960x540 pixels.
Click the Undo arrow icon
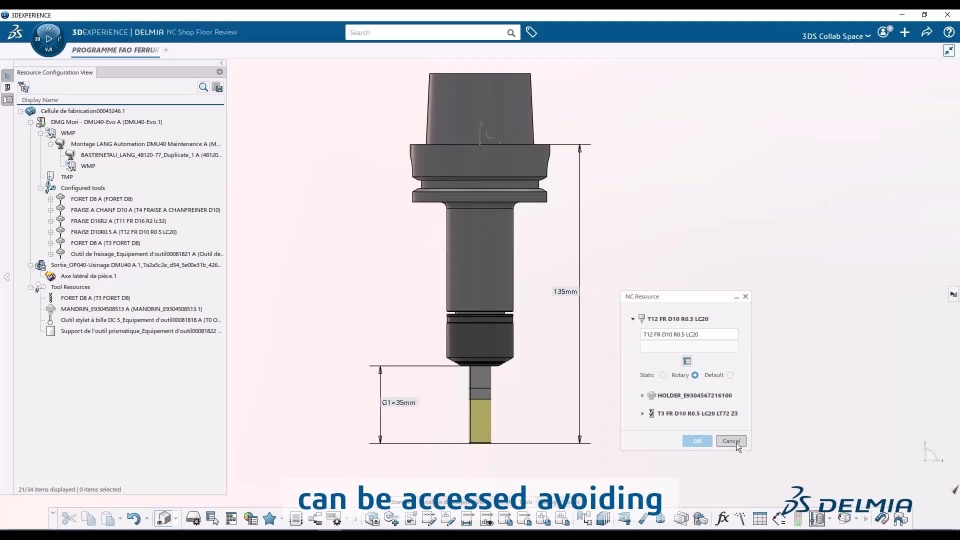tap(133, 519)
